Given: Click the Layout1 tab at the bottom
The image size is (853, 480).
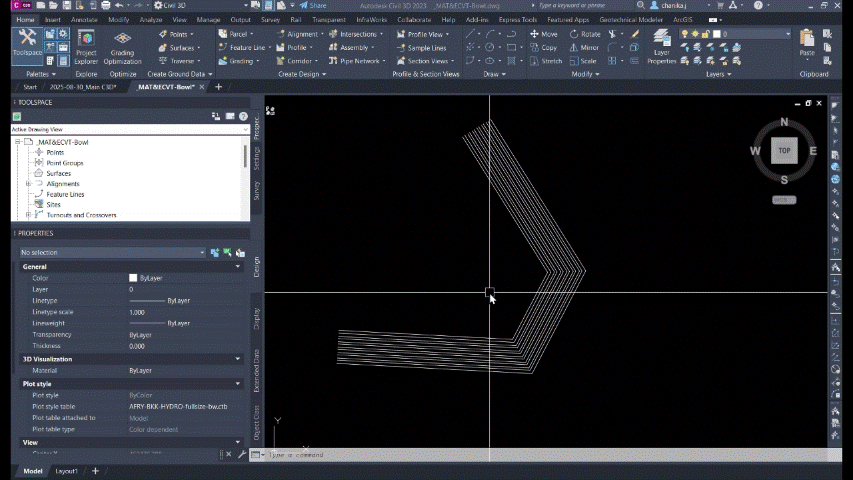Looking at the screenshot, I should (x=66, y=470).
